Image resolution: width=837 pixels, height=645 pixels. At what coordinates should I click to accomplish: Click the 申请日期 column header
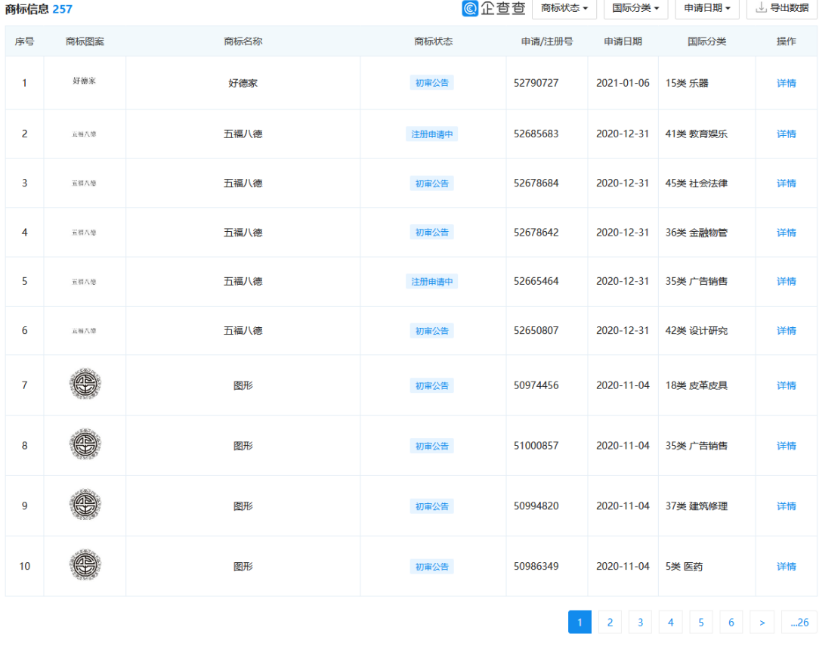click(623, 41)
